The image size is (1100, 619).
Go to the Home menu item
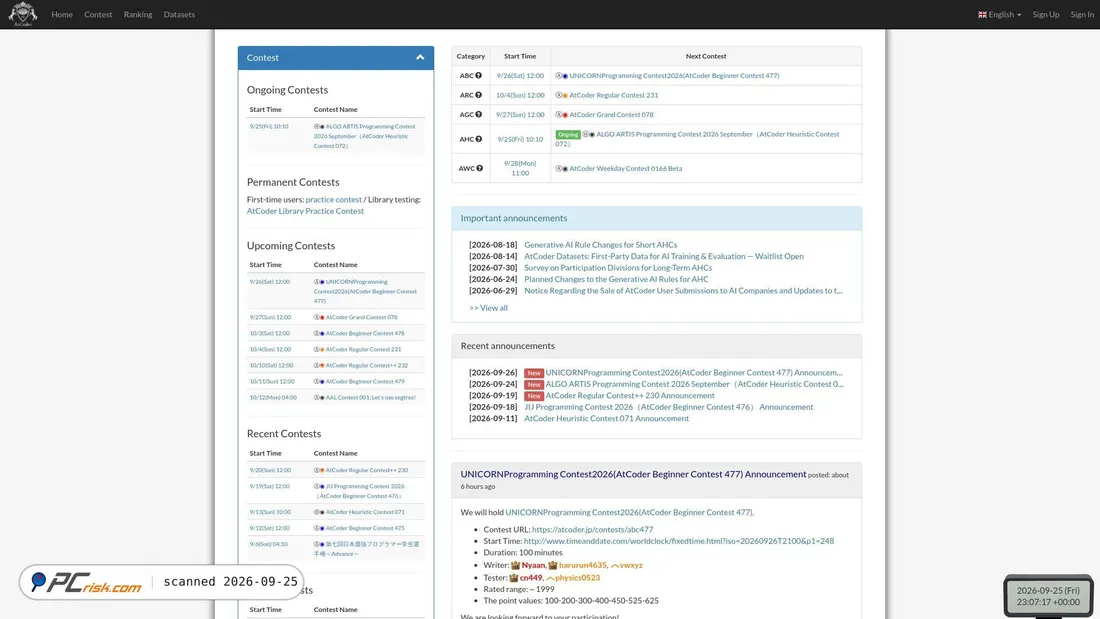pos(62,14)
